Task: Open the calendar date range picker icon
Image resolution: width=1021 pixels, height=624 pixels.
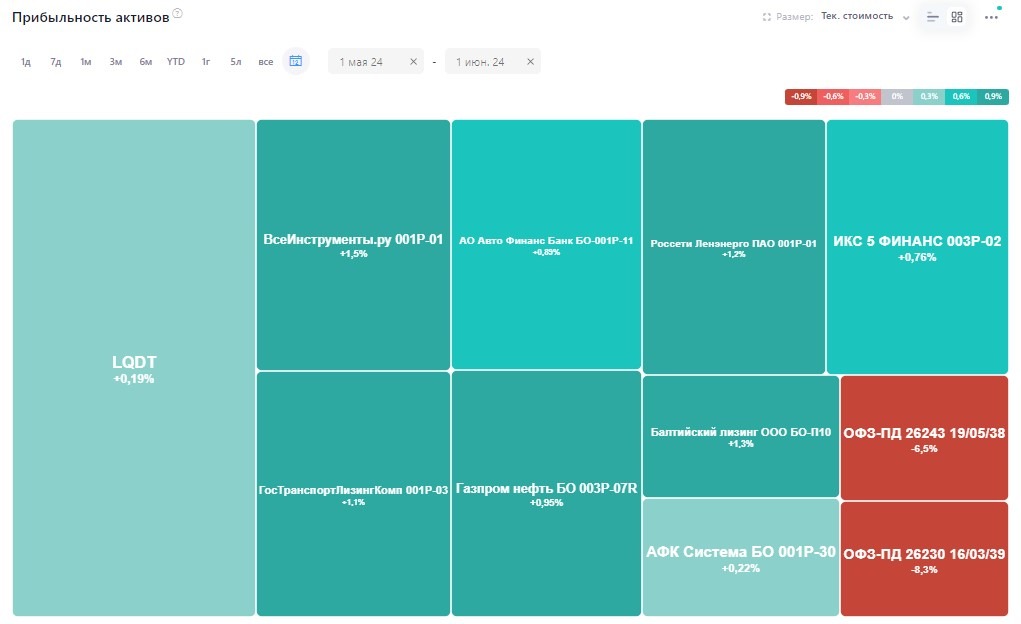Action: coord(296,61)
